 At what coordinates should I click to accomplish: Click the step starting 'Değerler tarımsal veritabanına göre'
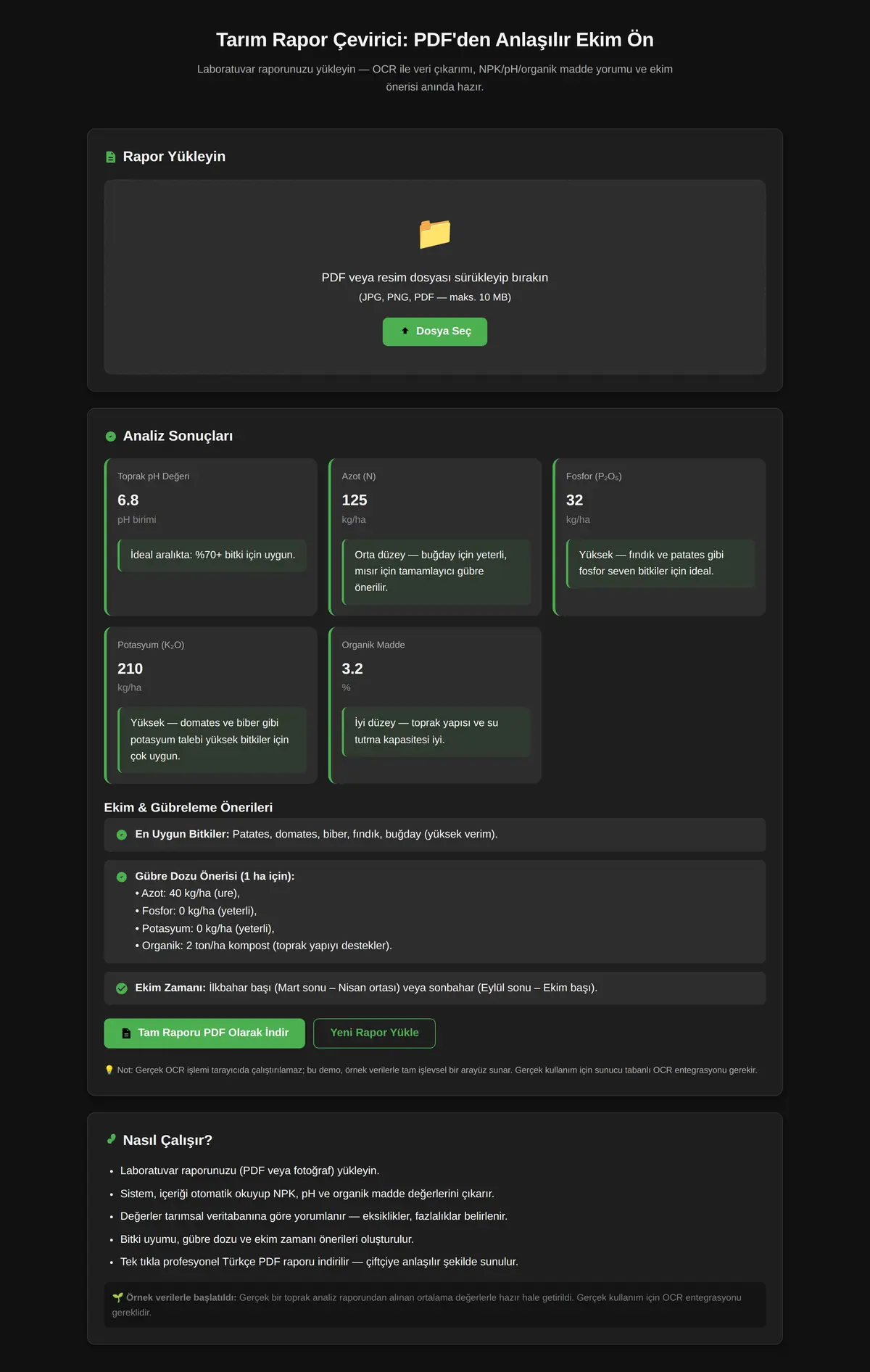click(x=314, y=1217)
